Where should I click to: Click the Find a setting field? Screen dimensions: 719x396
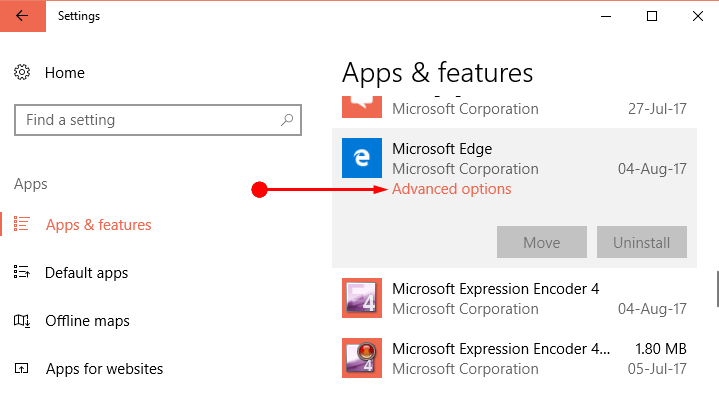(x=158, y=120)
